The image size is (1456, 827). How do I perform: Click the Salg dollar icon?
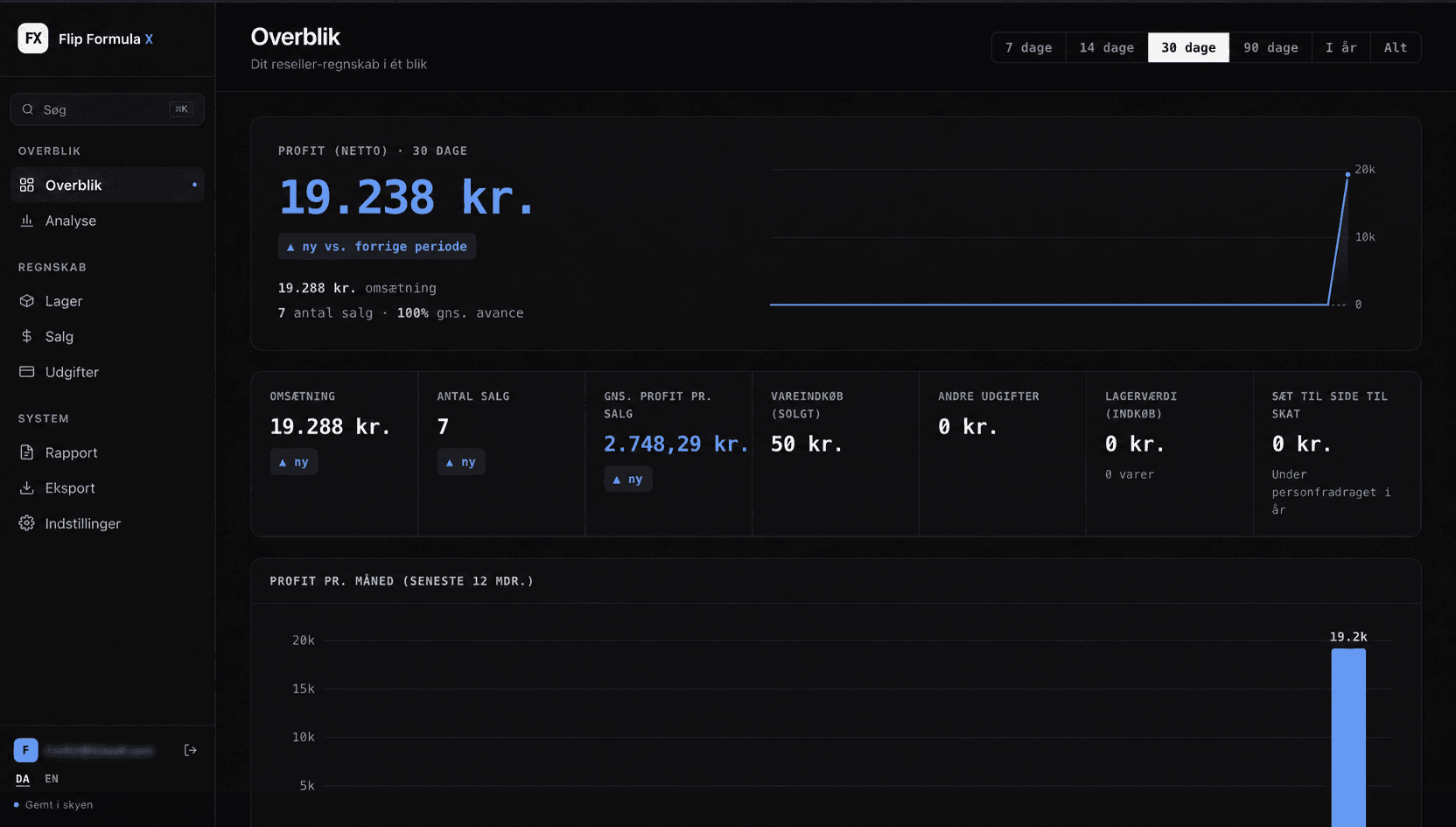[x=27, y=336]
